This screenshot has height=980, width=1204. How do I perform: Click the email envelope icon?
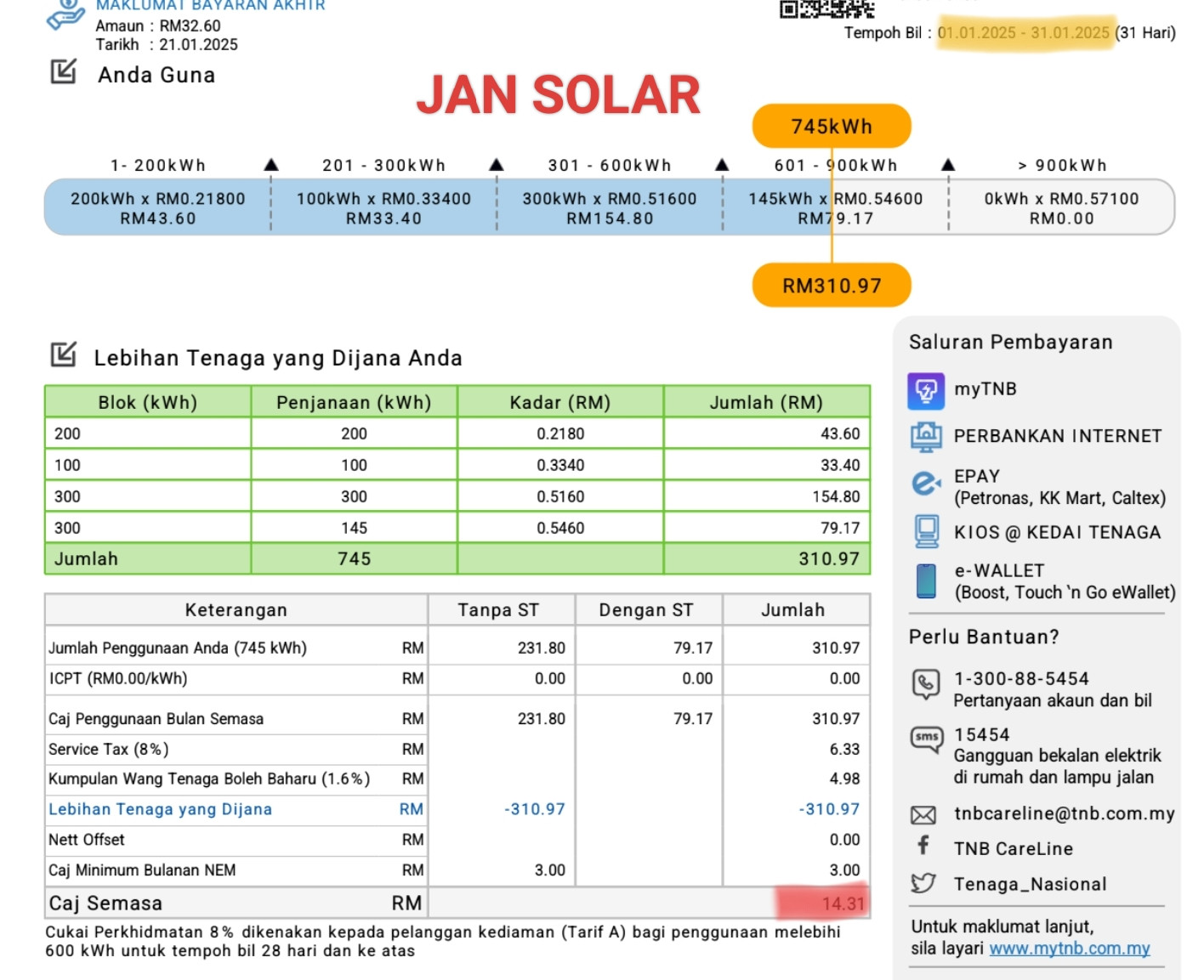pos(923,815)
